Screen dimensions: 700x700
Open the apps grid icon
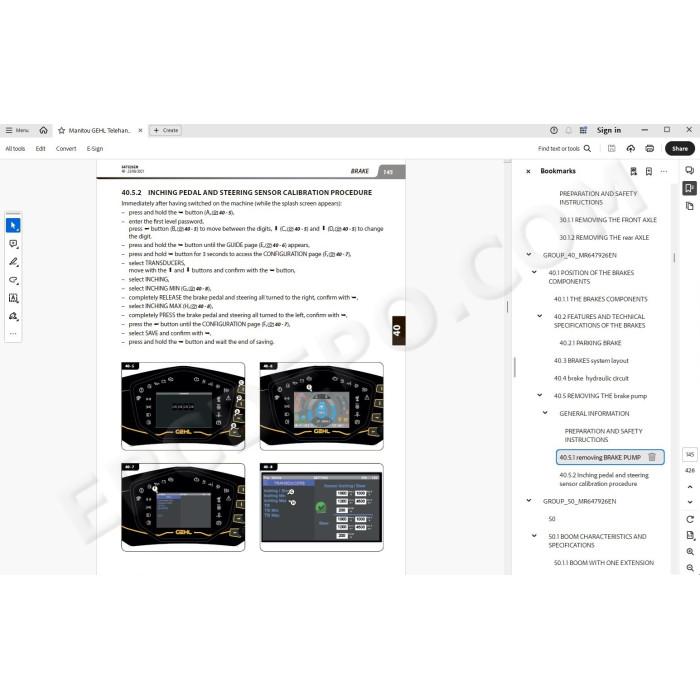583,130
